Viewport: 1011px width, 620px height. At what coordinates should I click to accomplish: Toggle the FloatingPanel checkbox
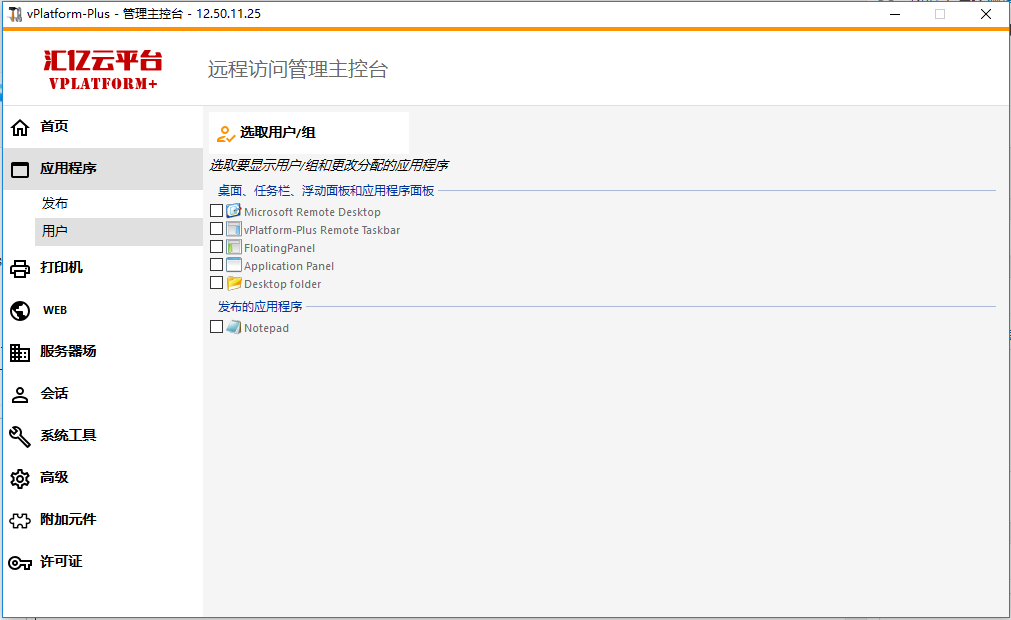point(217,247)
